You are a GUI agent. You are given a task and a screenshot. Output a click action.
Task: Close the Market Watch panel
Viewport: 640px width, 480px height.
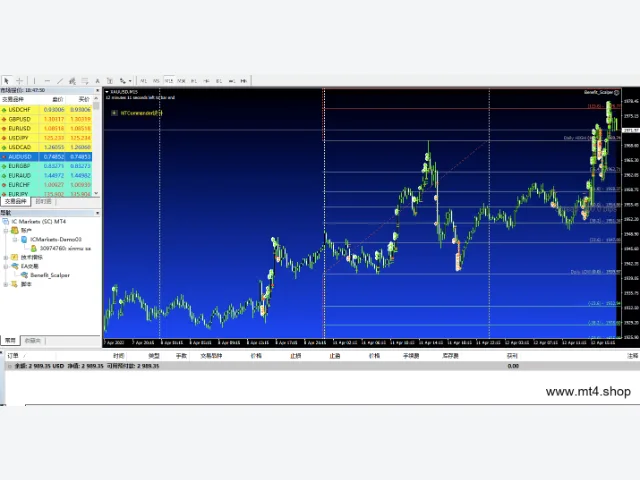[x=97, y=90]
